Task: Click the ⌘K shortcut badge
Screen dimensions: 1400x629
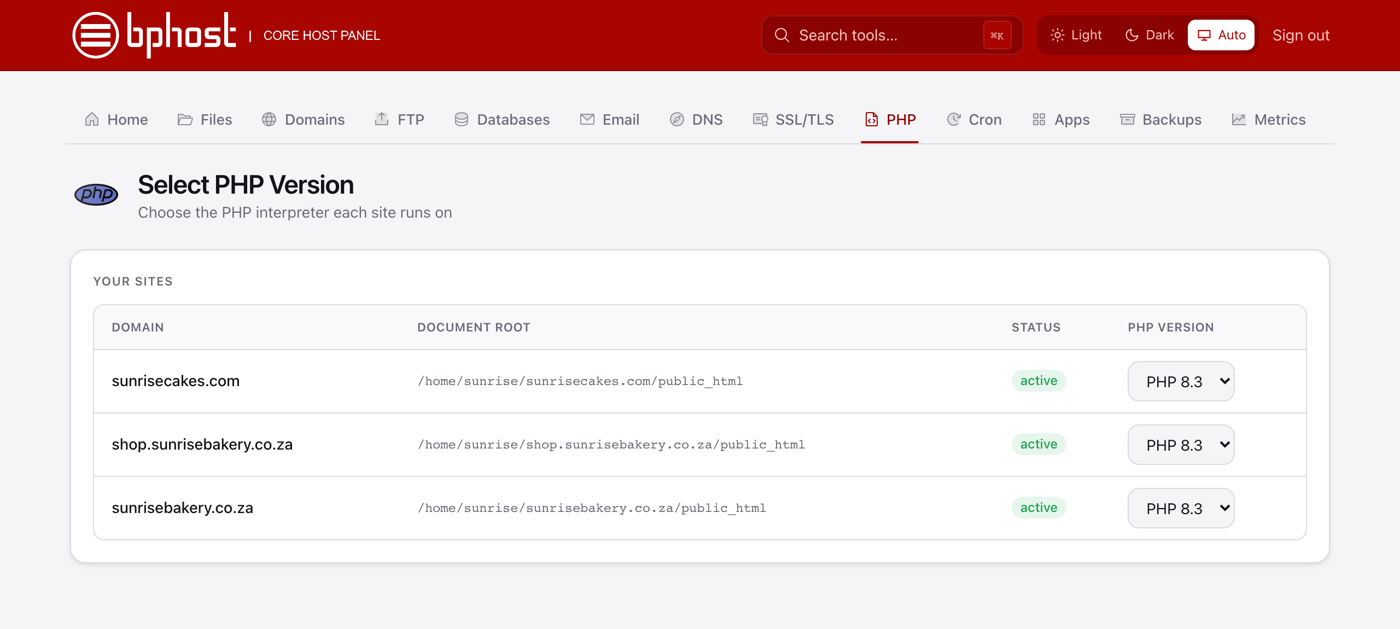Action: coord(997,35)
